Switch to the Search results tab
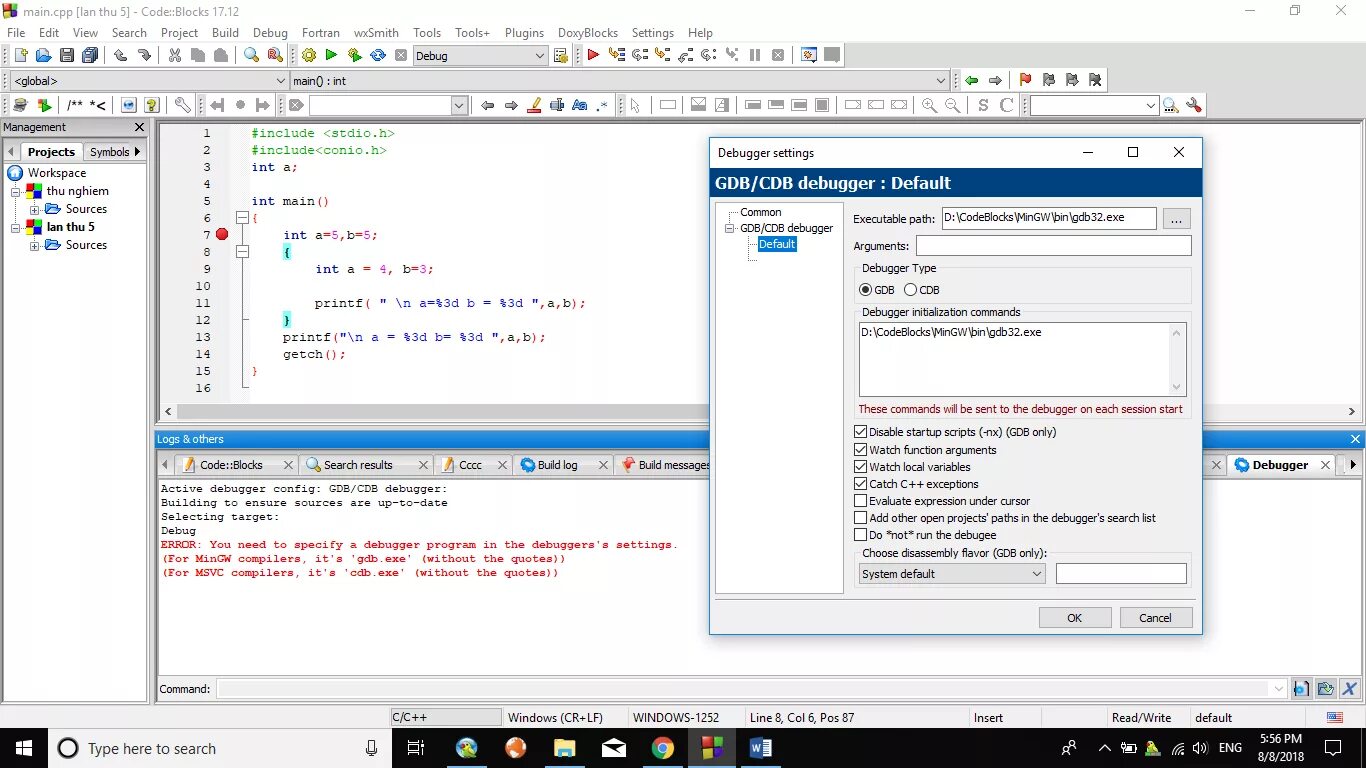This screenshot has width=1366, height=768. [x=358, y=465]
